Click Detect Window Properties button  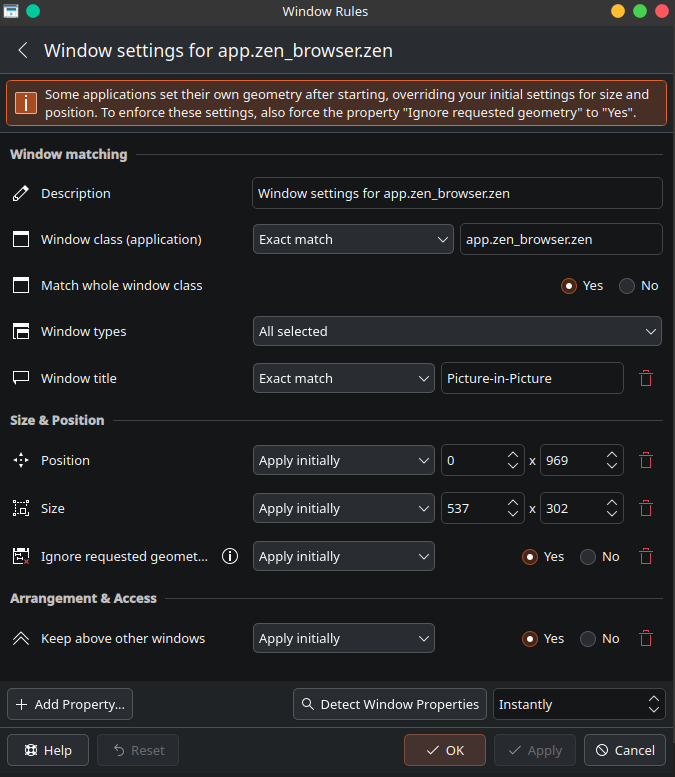point(390,704)
